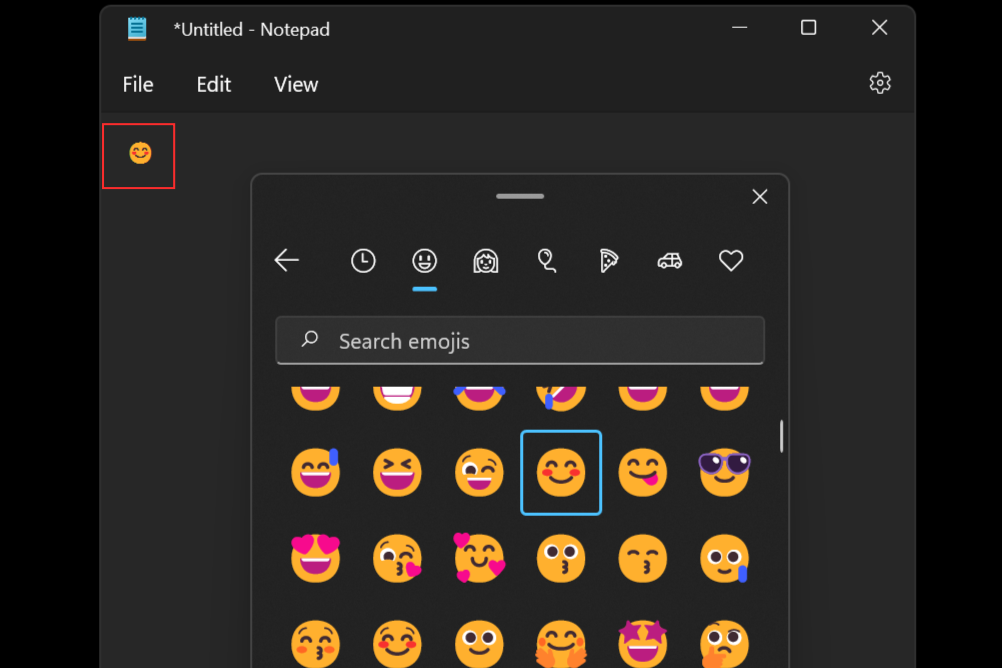Viewport: 1002px width, 668px height.
Task: Insert the heart-eyes face emoji
Action: click(x=315, y=558)
